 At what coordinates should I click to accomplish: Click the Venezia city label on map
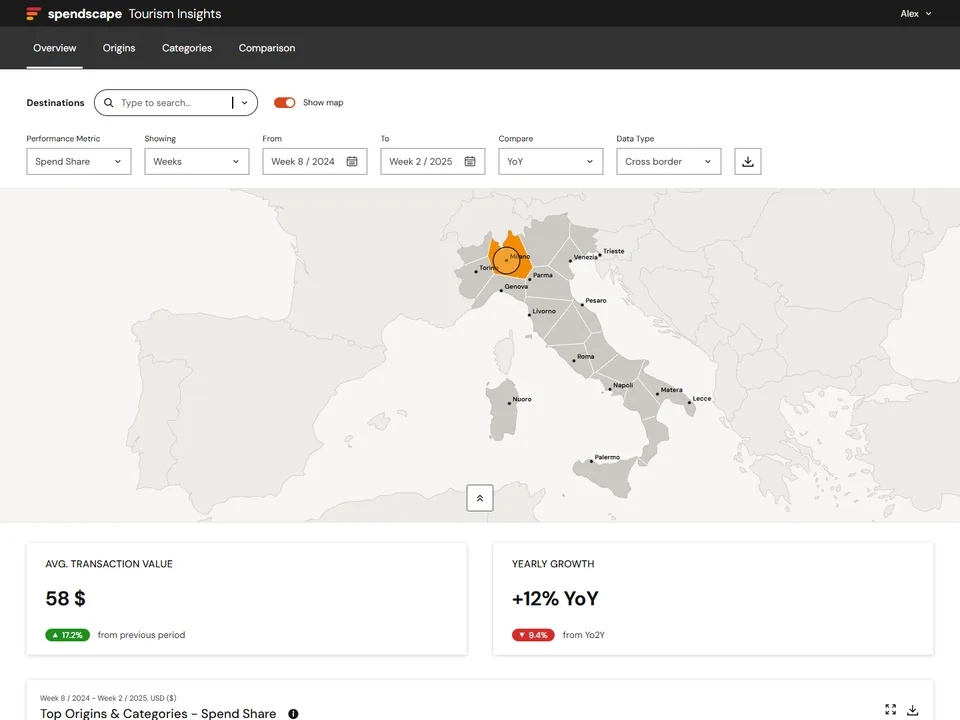click(x=585, y=257)
